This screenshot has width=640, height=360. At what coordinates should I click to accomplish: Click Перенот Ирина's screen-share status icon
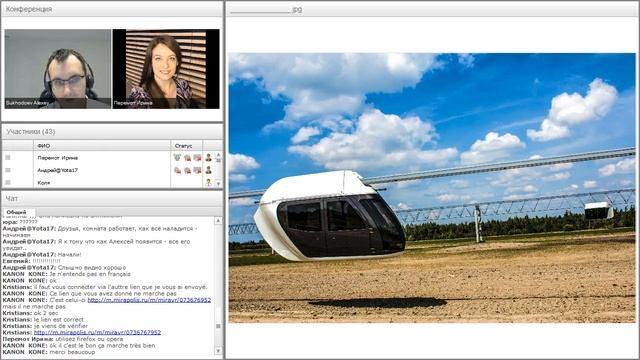[x=197, y=158]
